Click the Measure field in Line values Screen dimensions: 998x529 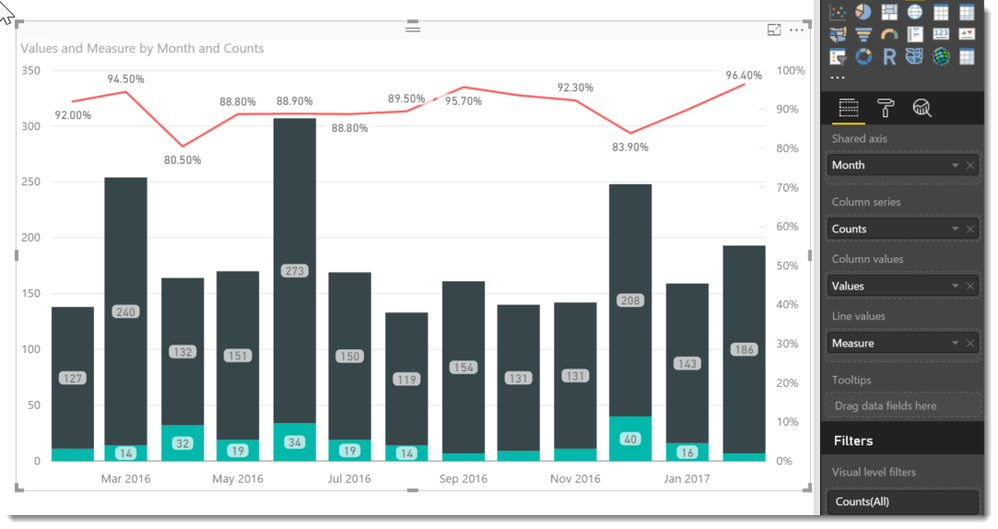(902, 343)
